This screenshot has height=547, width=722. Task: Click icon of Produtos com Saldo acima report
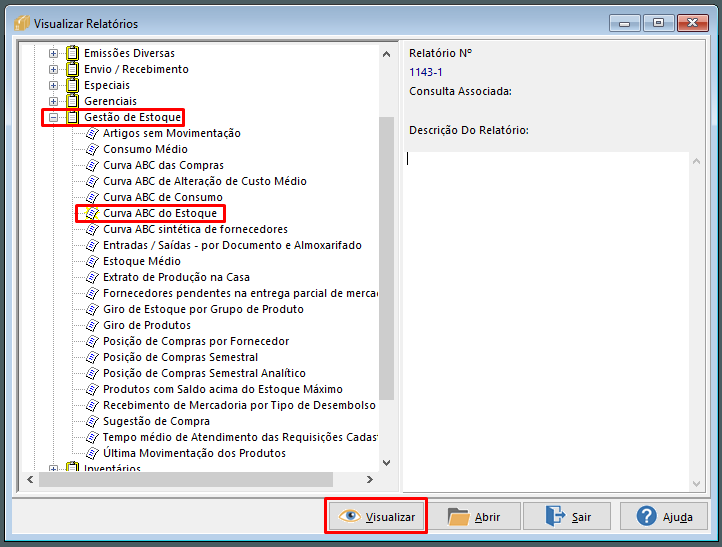[93, 390]
